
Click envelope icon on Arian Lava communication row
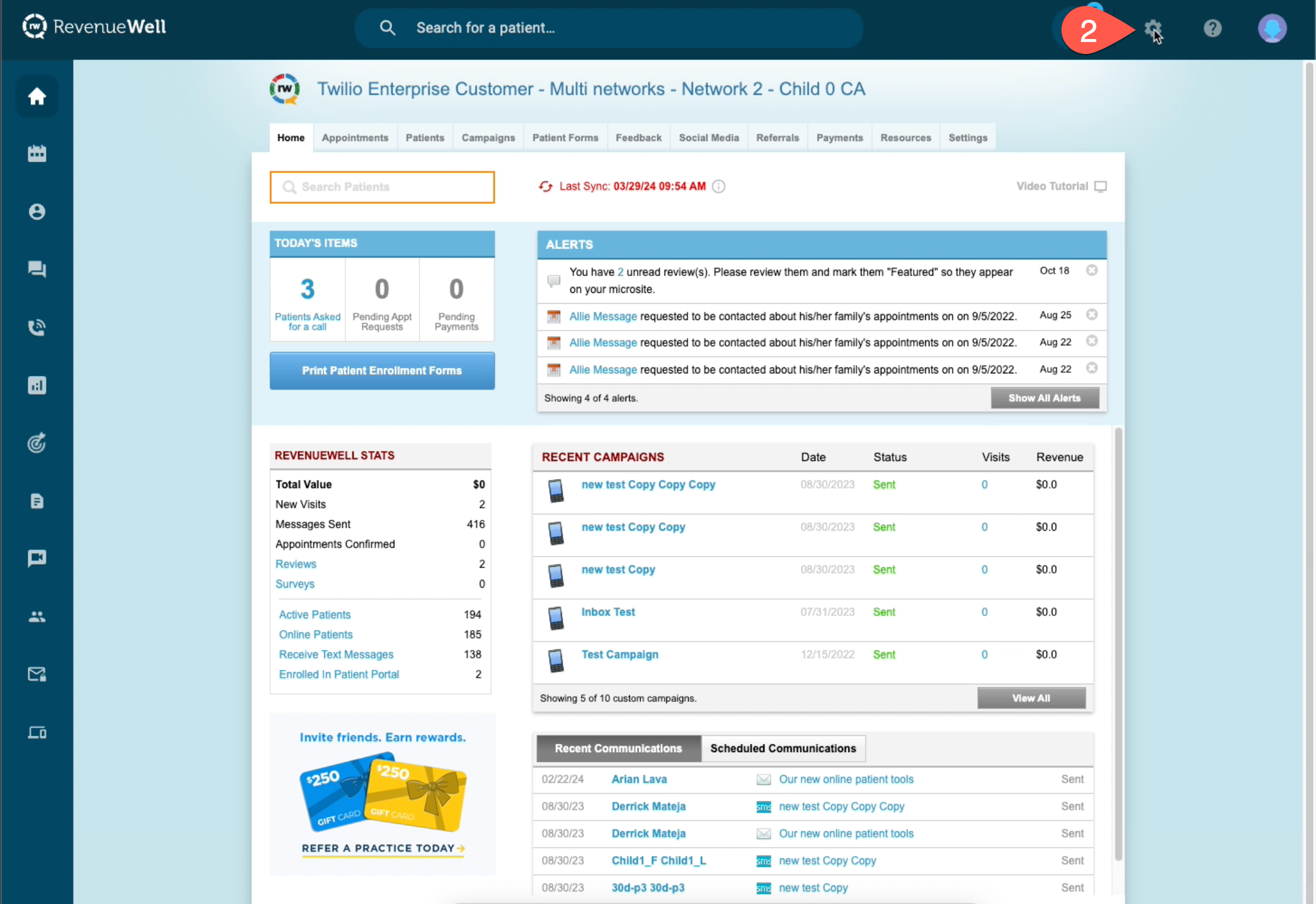pyautogui.click(x=764, y=779)
